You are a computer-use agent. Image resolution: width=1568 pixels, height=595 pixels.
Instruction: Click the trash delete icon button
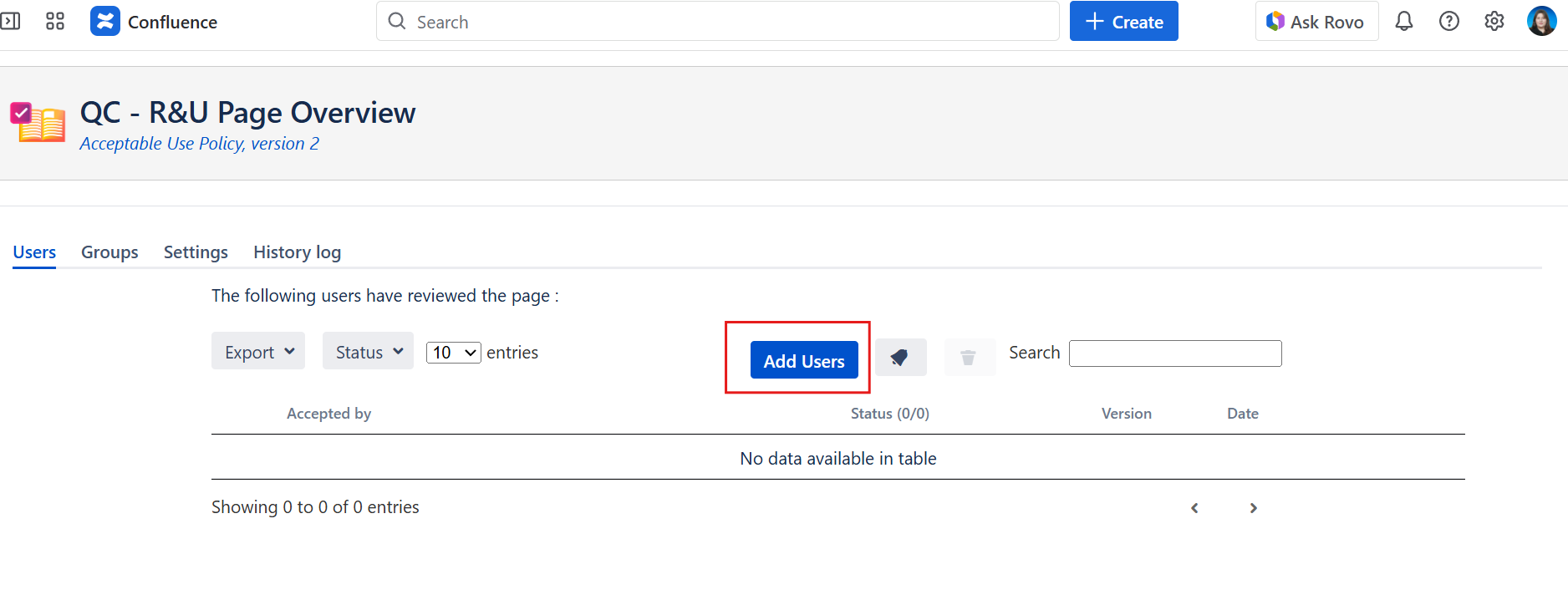coord(969,358)
